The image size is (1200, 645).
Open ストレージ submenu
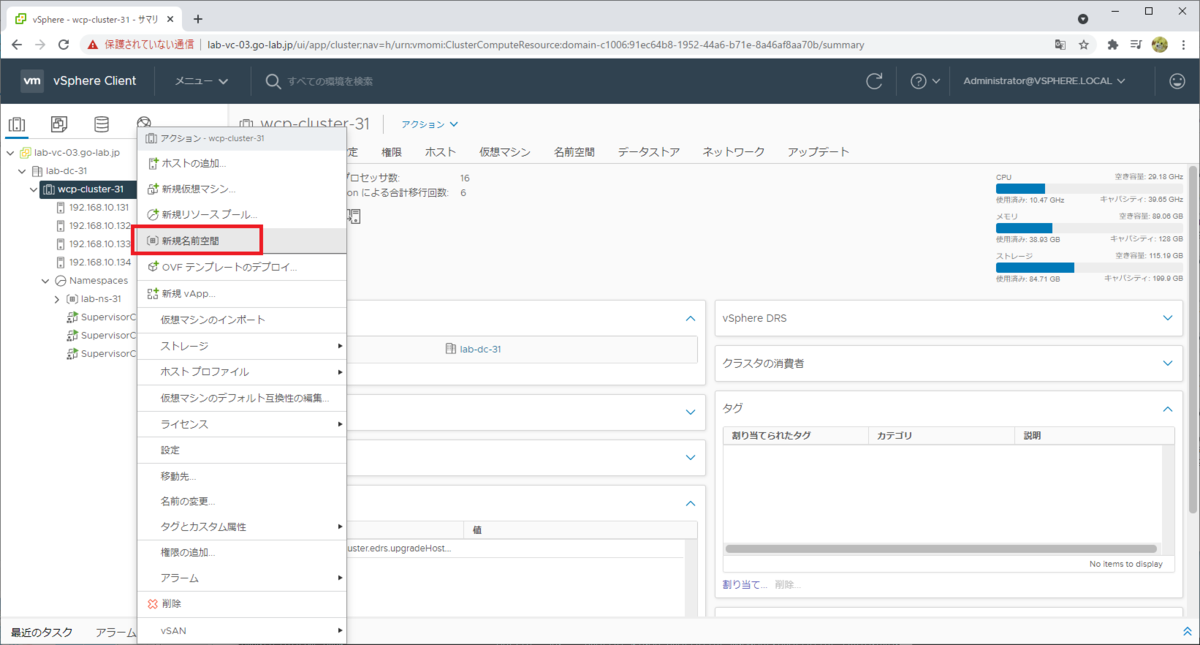point(241,346)
